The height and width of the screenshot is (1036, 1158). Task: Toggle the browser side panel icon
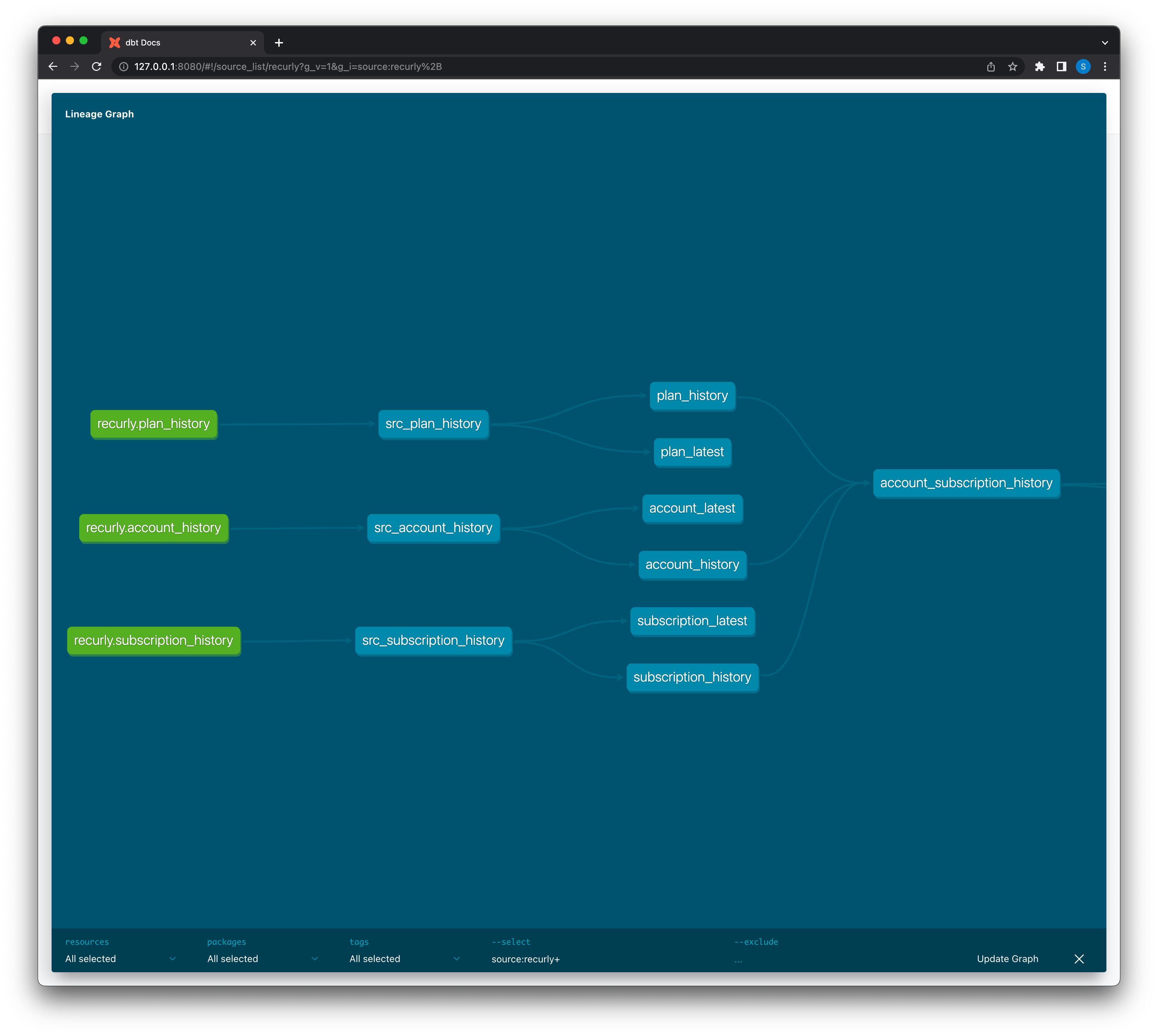click(x=1061, y=66)
